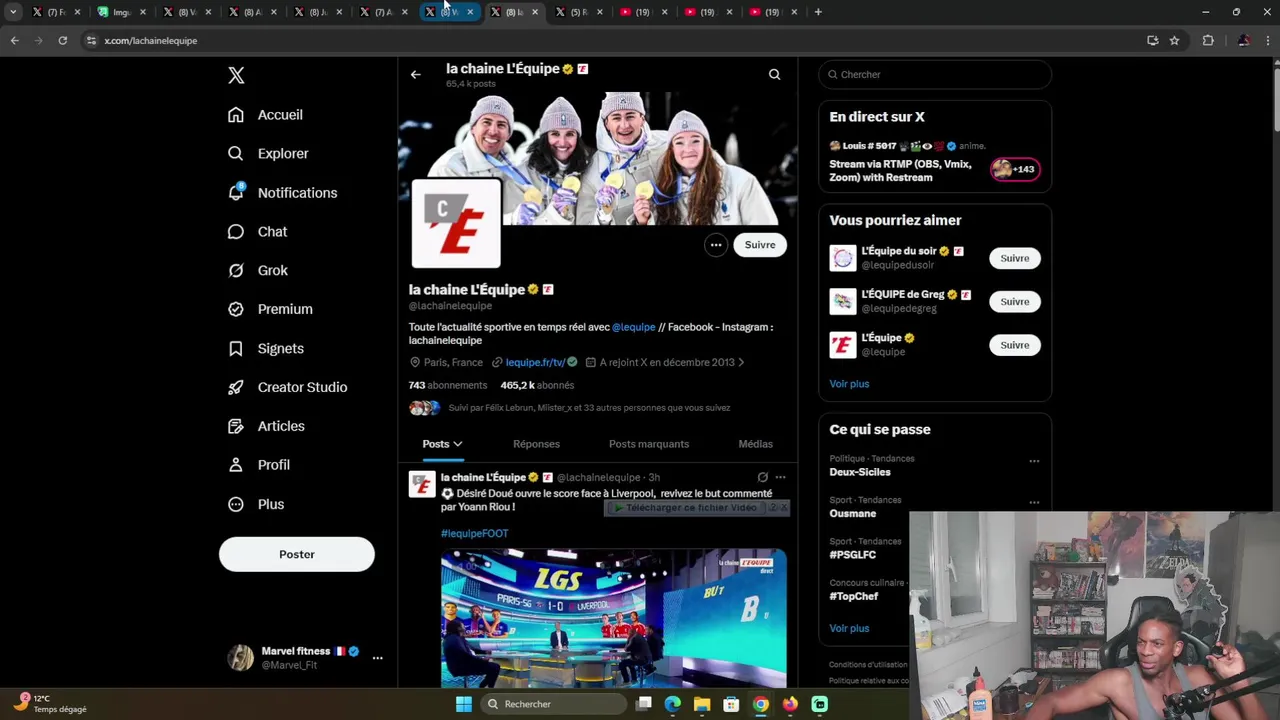This screenshot has height=720, width=1280.
Task: Click the Creator Studio rocket icon
Action: pos(236,388)
